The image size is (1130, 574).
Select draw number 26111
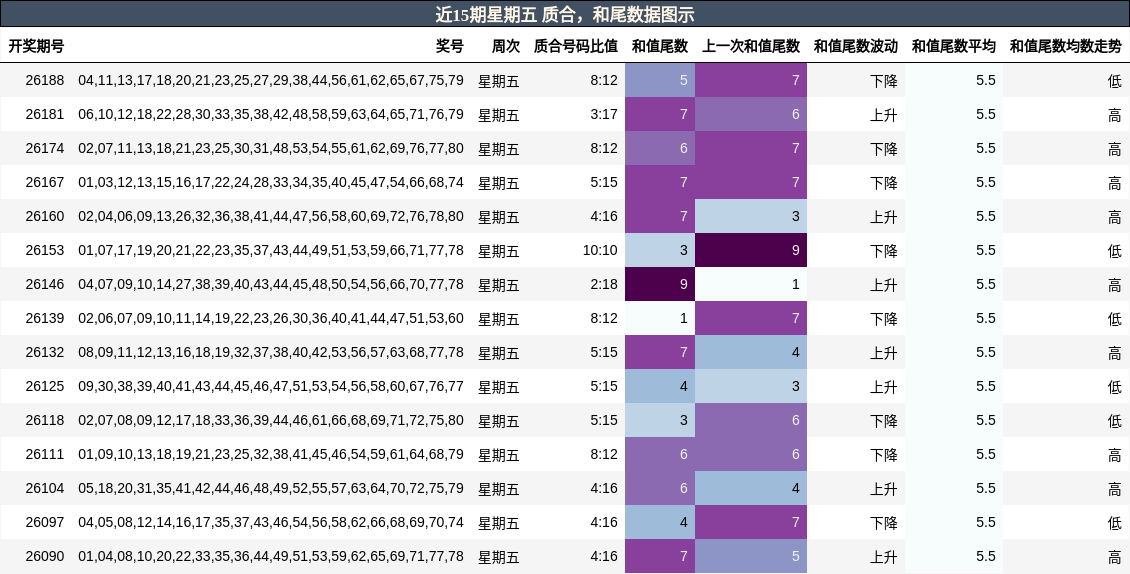point(45,454)
